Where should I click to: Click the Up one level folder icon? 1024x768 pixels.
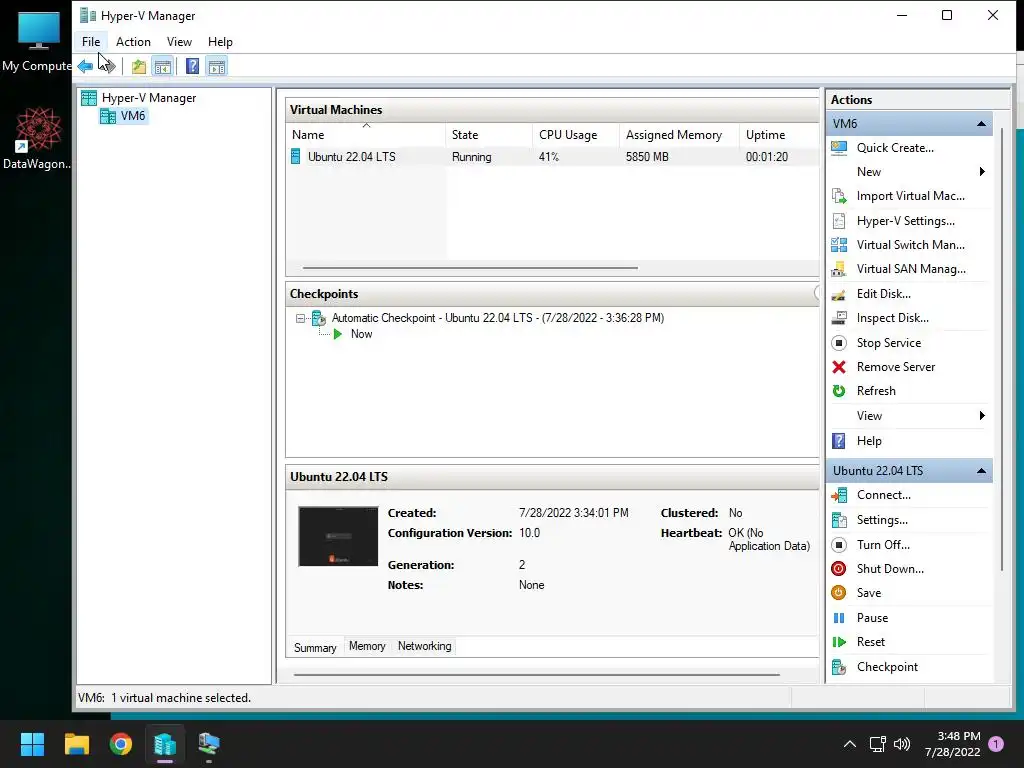point(138,66)
